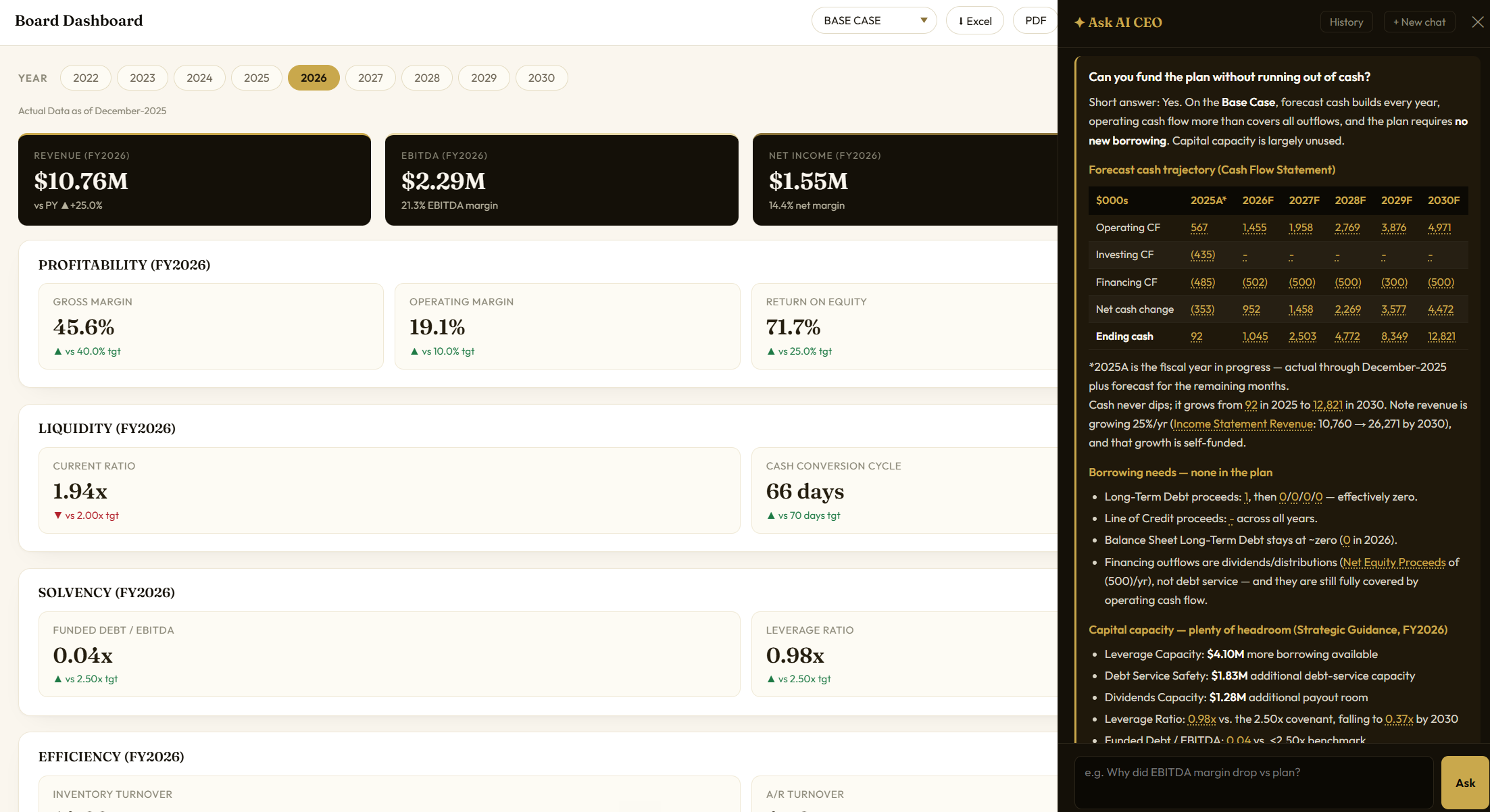Click Operating CF 2030F value 4,971
This screenshot has height=812, width=1490.
point(1439,228)
